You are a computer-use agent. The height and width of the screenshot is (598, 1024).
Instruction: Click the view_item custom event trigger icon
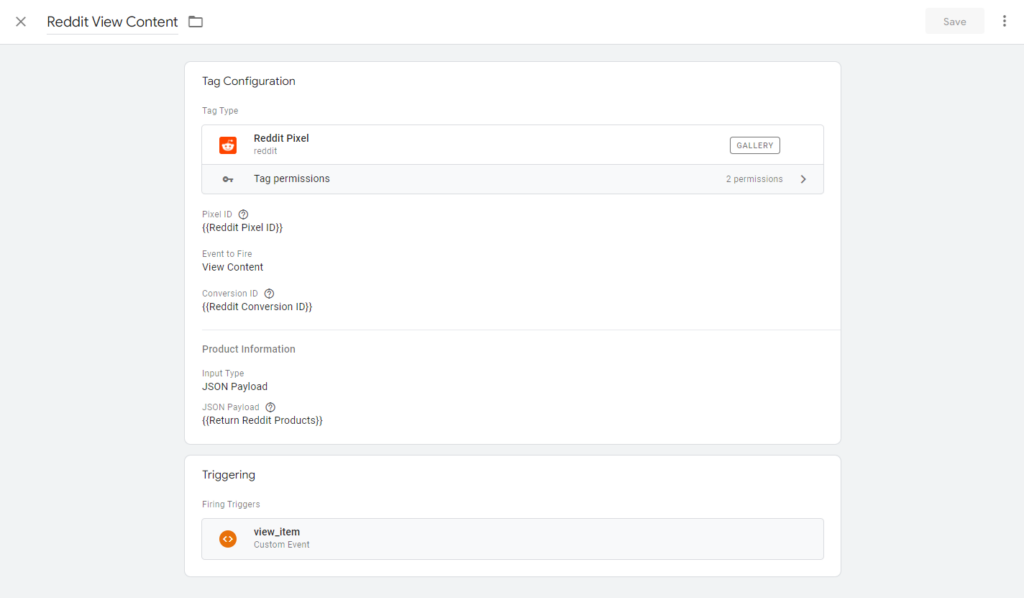[228, 538]
